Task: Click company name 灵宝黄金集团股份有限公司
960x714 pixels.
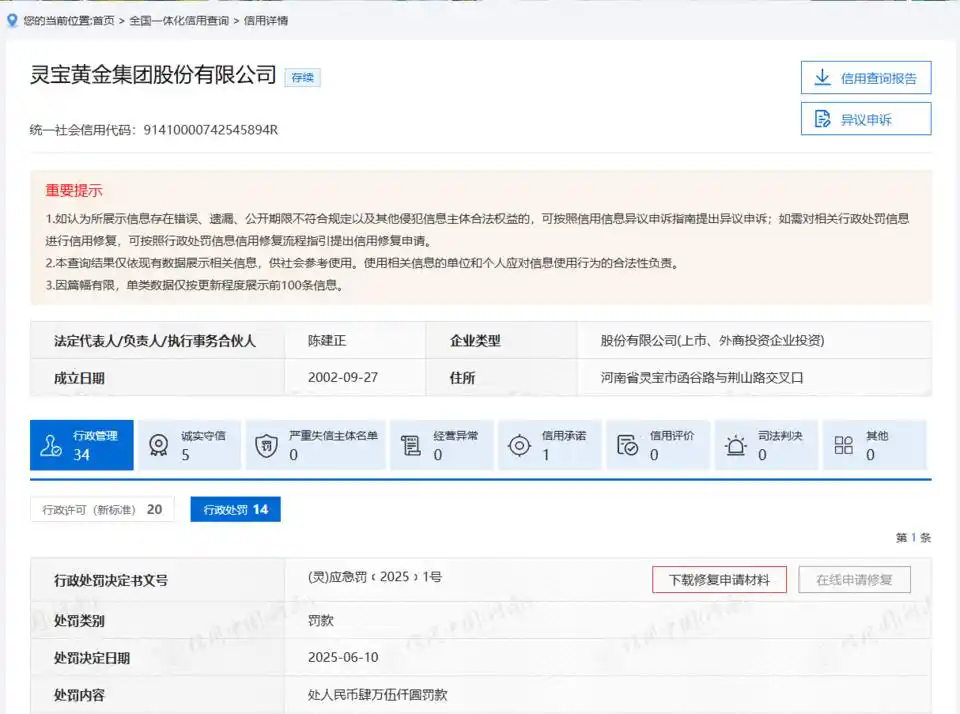Action: click(x=153, y=75)
